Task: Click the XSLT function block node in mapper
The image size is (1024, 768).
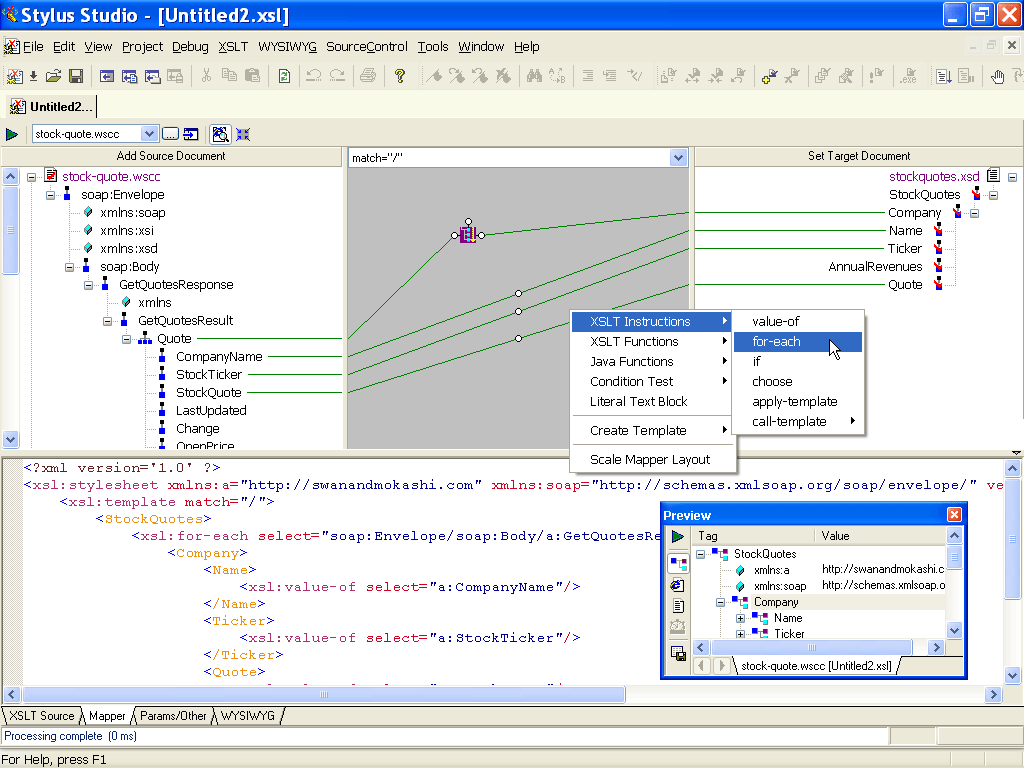Action: coord(467,235)
